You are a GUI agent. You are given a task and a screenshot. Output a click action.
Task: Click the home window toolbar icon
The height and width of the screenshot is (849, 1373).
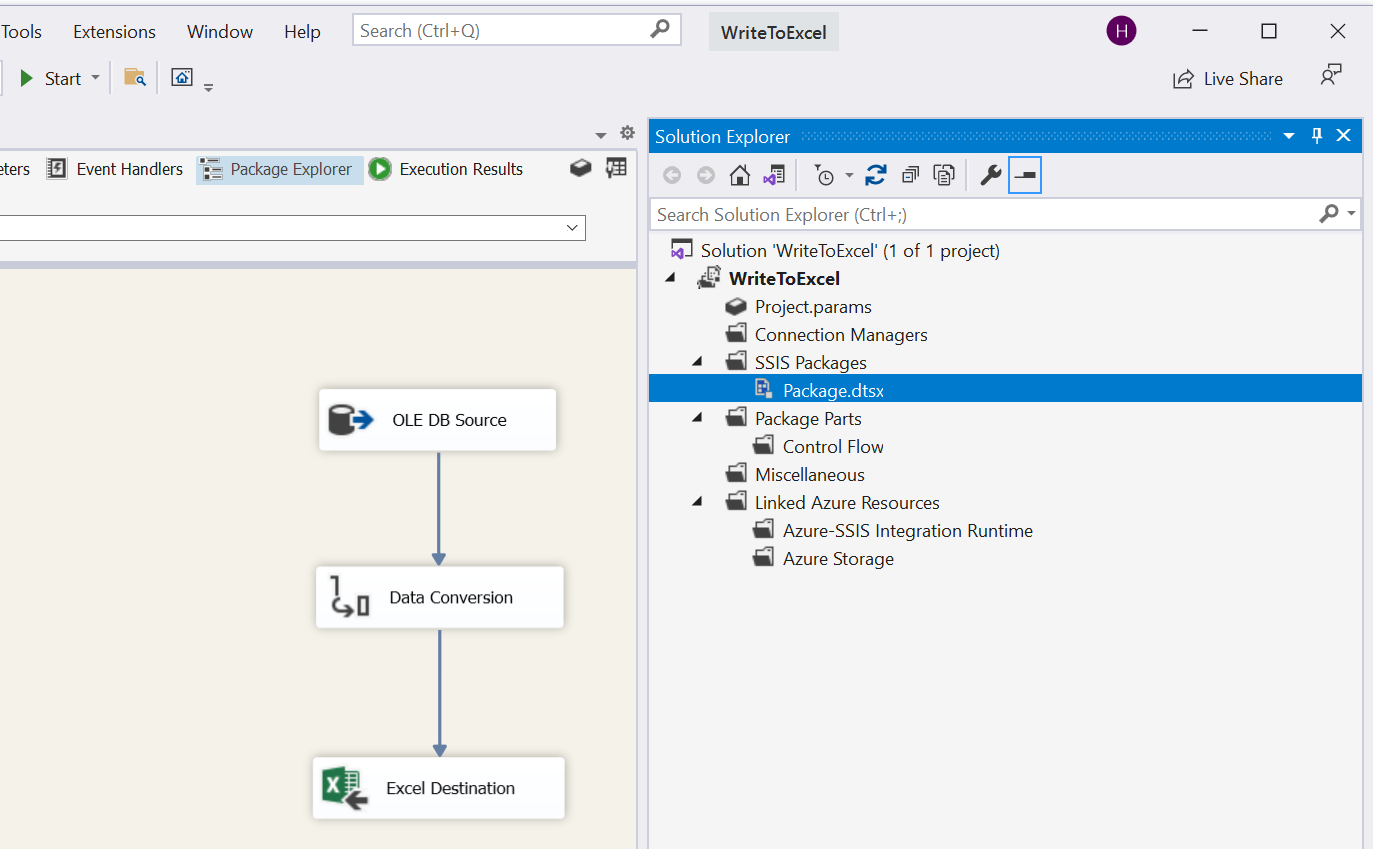[182, 77]
